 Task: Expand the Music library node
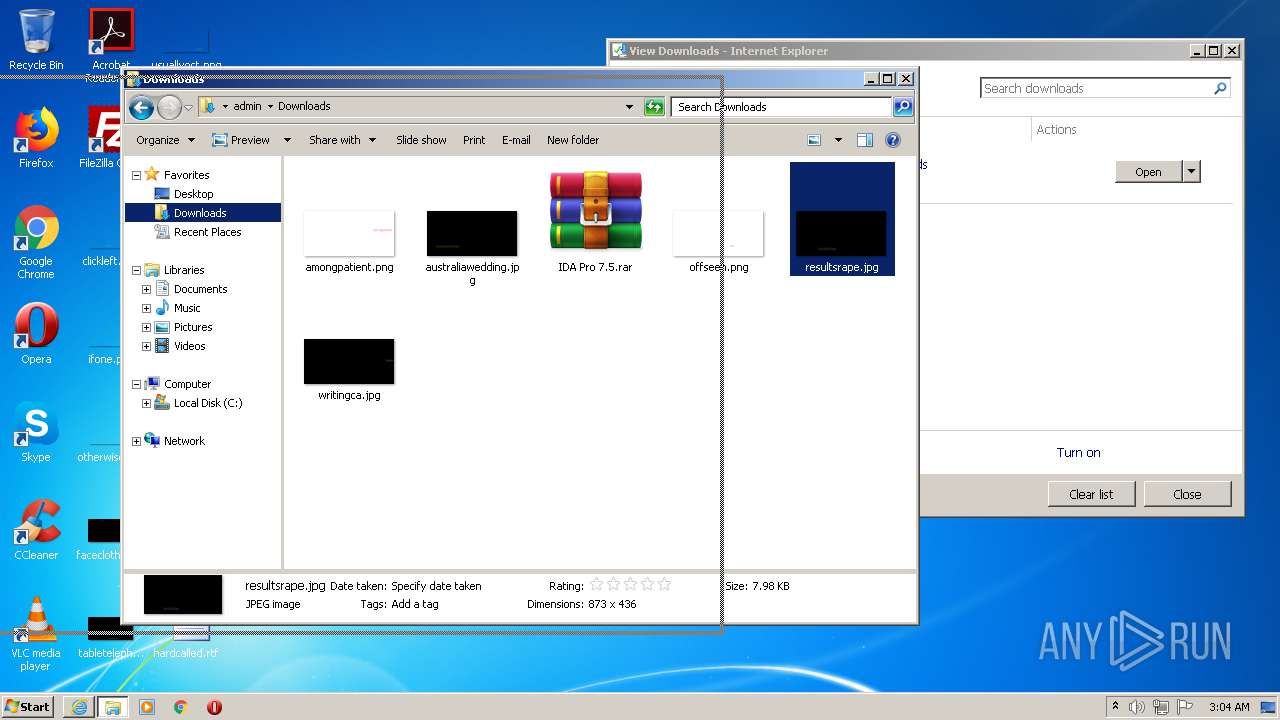[x=147, y=308]
